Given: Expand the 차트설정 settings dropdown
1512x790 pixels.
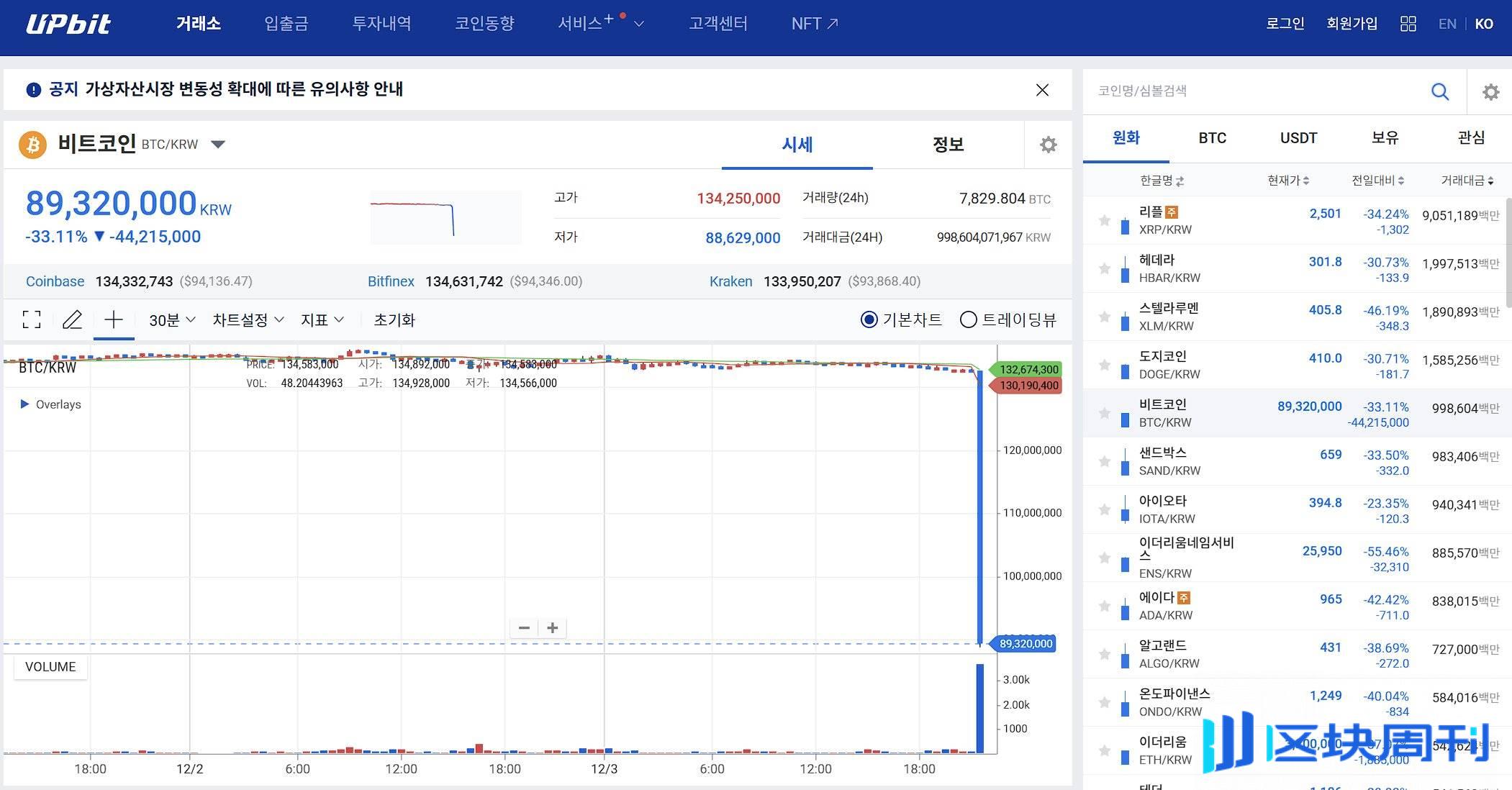Looking at the screenshot, I should [x=247, y=320].
